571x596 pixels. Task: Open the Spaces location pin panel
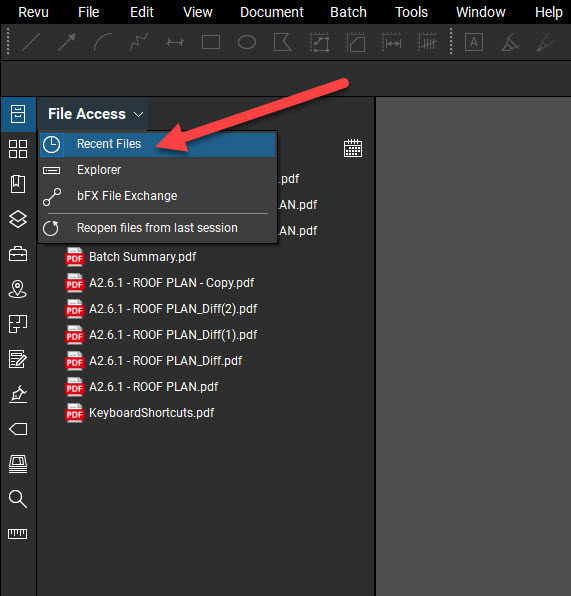coord(18,289)
